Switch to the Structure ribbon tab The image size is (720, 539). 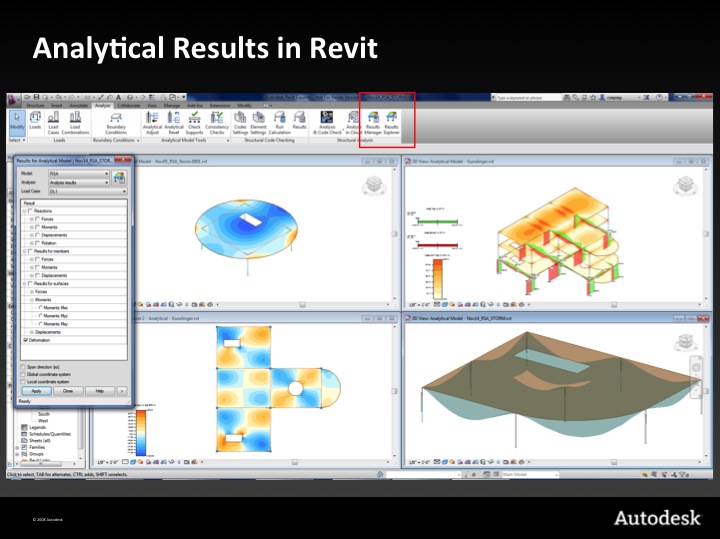(x=35, y=106)
